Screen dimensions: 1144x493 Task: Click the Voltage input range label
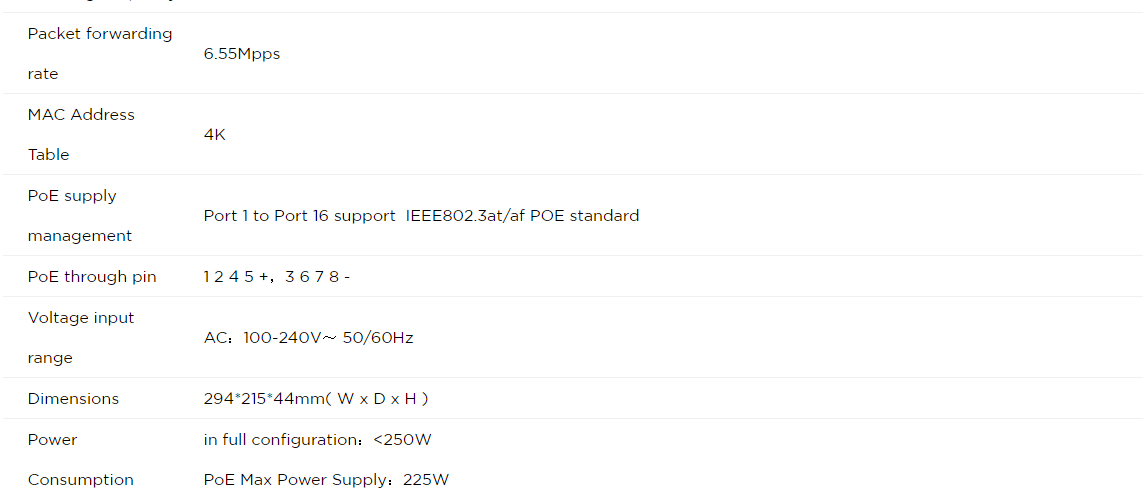pos(81,338)
